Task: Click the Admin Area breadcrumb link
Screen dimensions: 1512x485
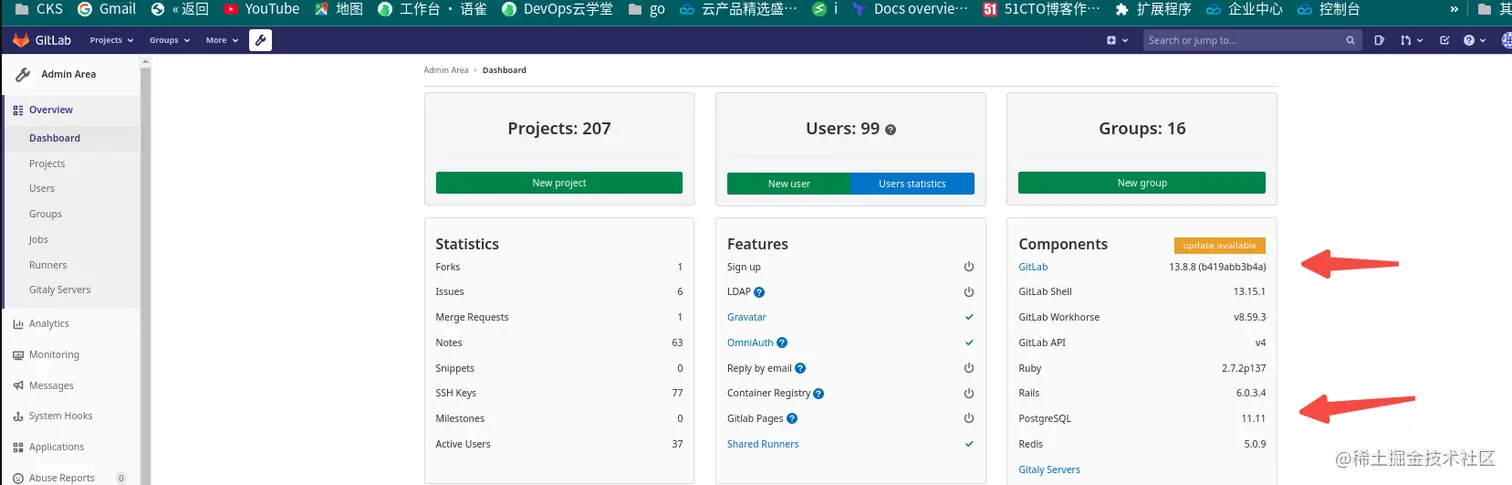Action: pos(446,70)
